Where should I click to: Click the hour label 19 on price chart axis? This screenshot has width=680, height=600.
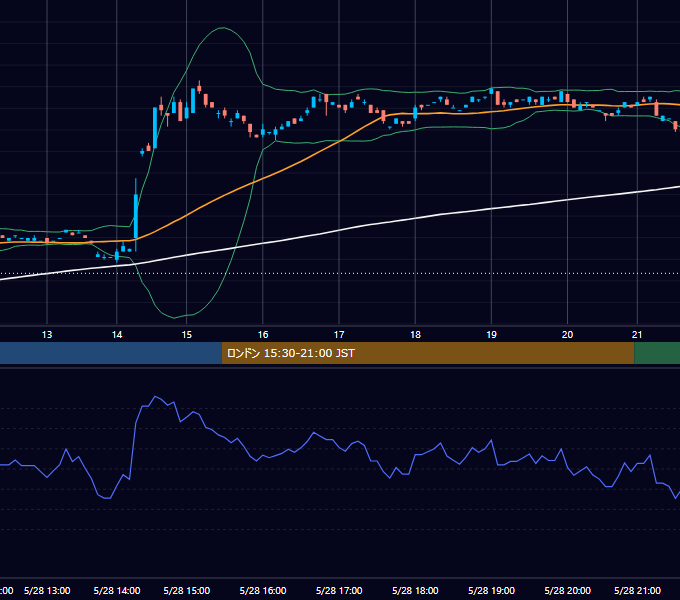(491, 335)
